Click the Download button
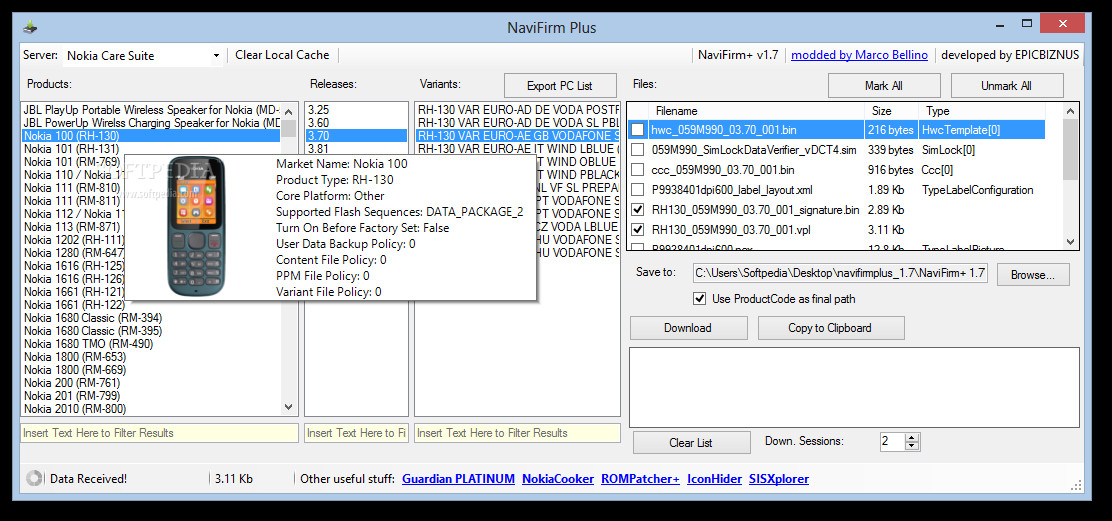The image size is (1112, 521). tap(688, 327)
